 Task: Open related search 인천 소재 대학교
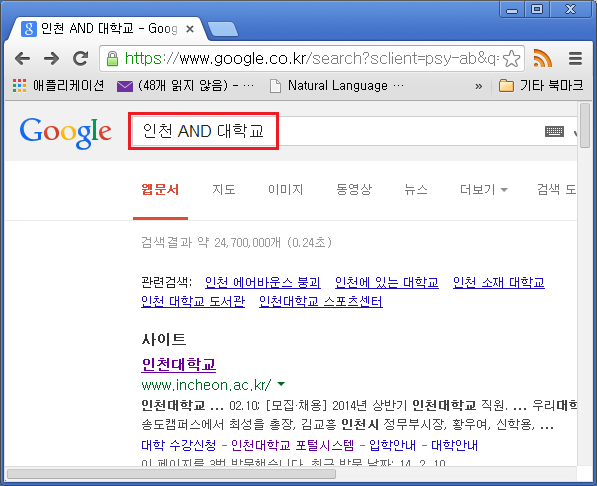click(x=499, y=283)
